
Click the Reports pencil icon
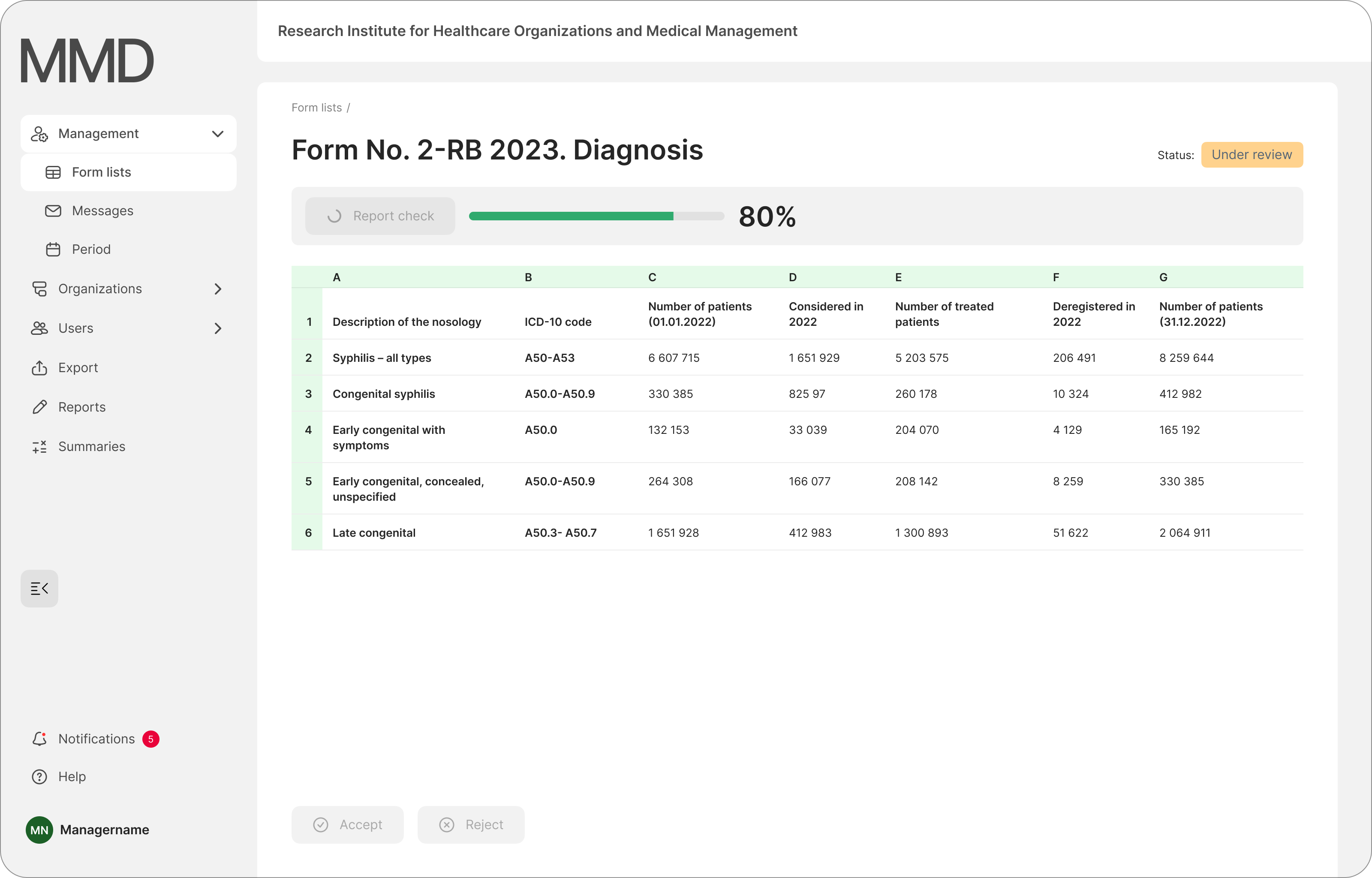[x=39, y=407]
